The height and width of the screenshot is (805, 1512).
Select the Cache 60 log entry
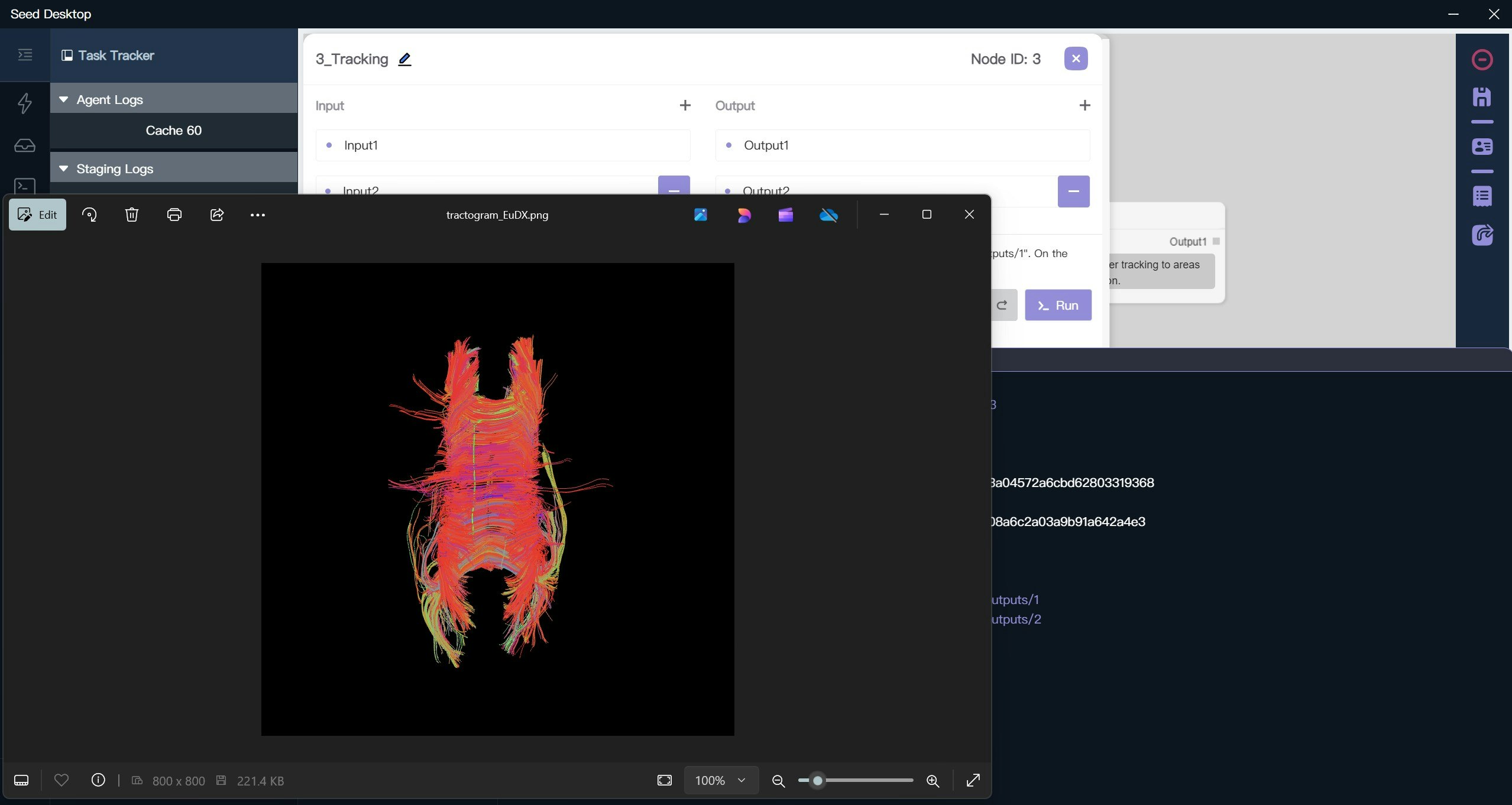pyautogui.click(x=173, y=131)
